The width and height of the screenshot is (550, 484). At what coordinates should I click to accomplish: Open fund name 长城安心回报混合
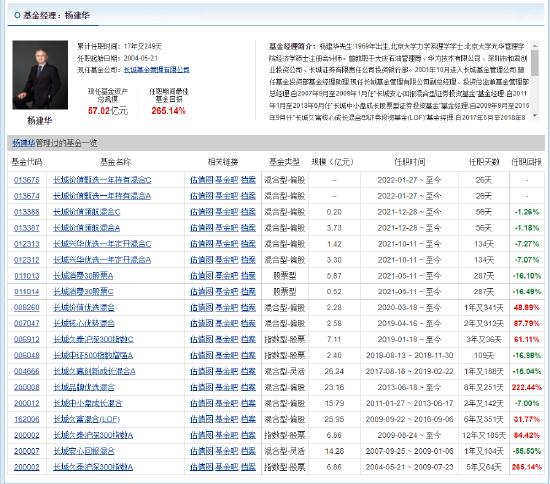pyautogui.click(x=84, y=451)
